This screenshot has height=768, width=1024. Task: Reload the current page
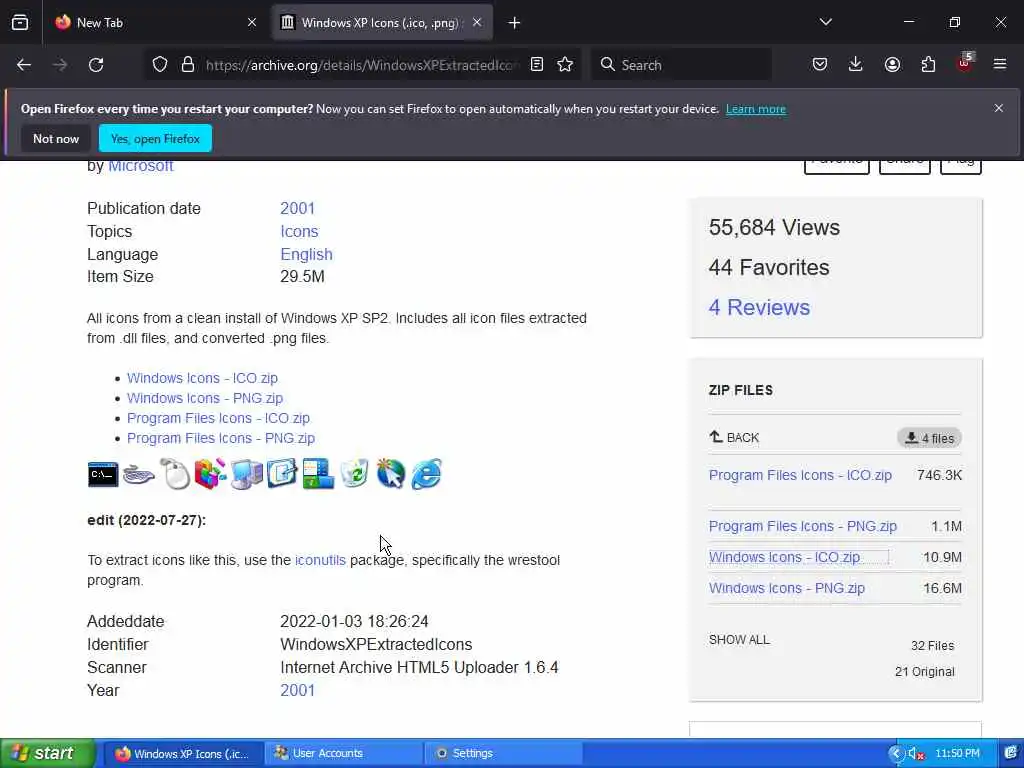click(96, 65)
